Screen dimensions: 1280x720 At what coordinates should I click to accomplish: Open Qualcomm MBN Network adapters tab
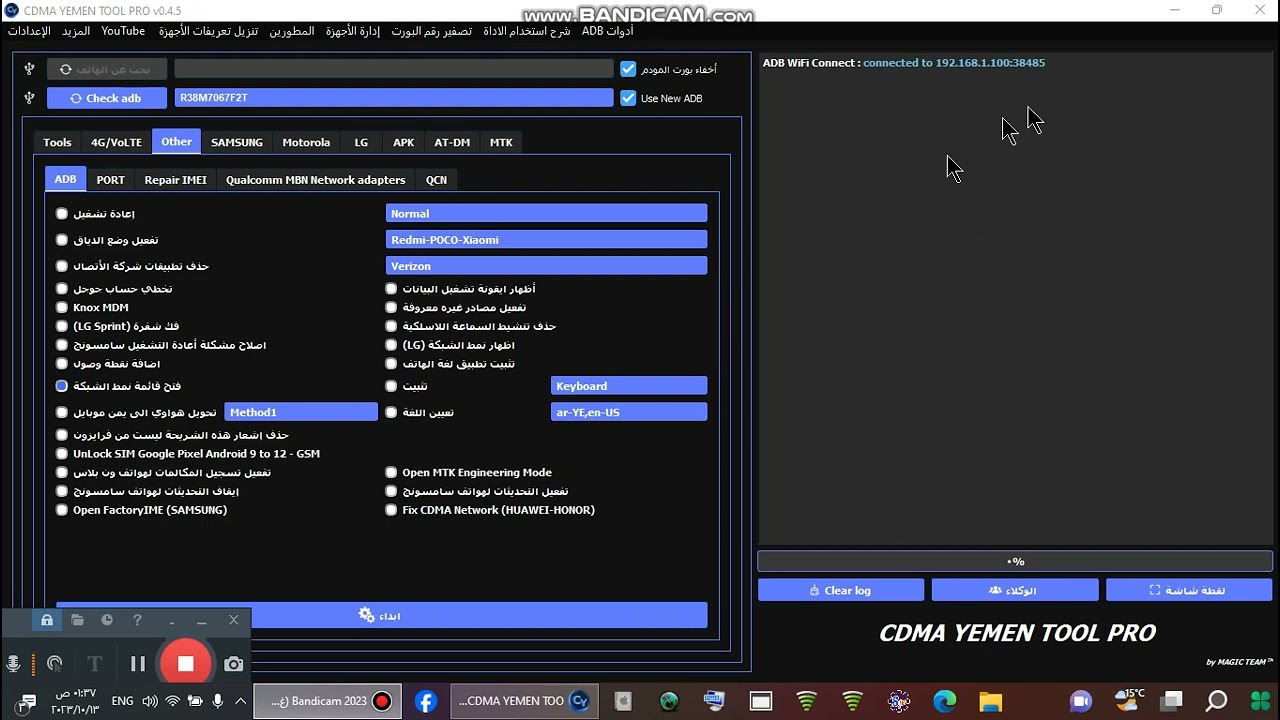315,180
